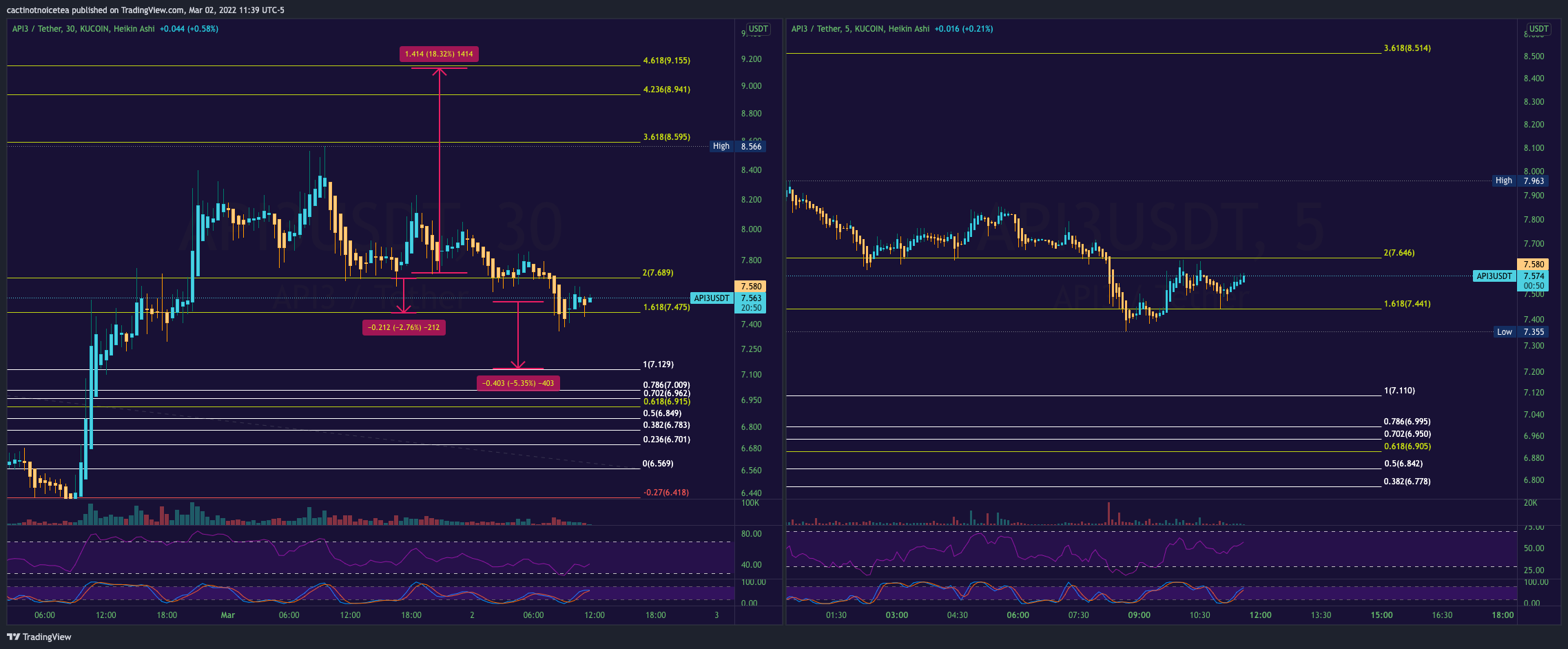Click the 2(7.689) Fibonacci label
The image size is (1568, 649).
click(x=658, y=273)
